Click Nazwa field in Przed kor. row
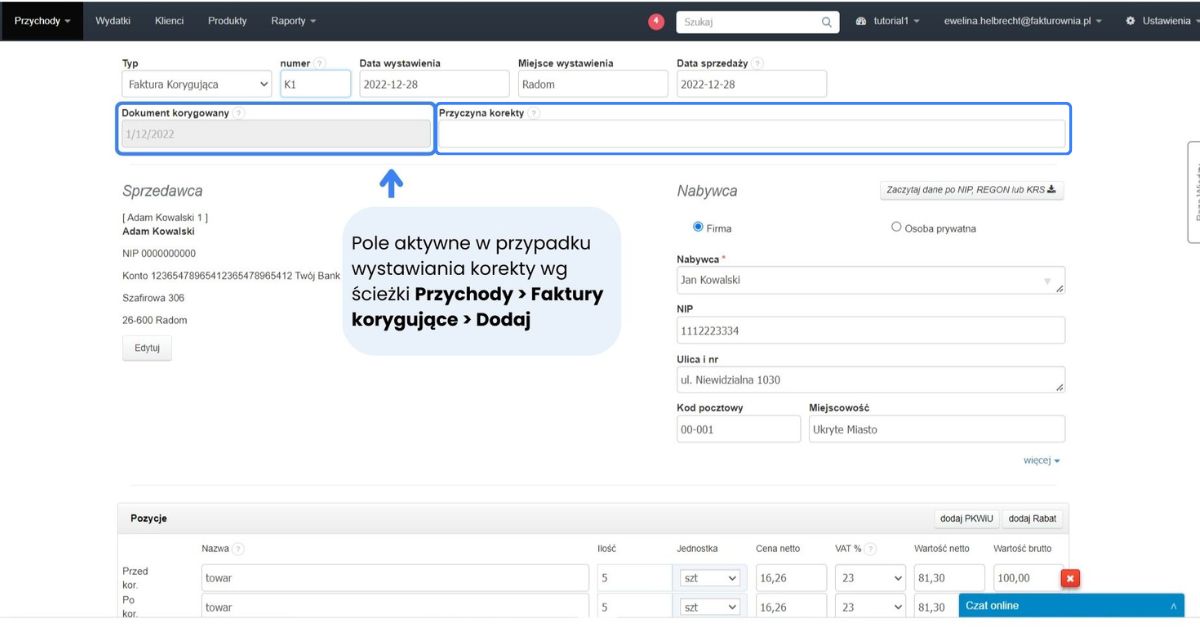The image size is (1200, 630). 395,578
